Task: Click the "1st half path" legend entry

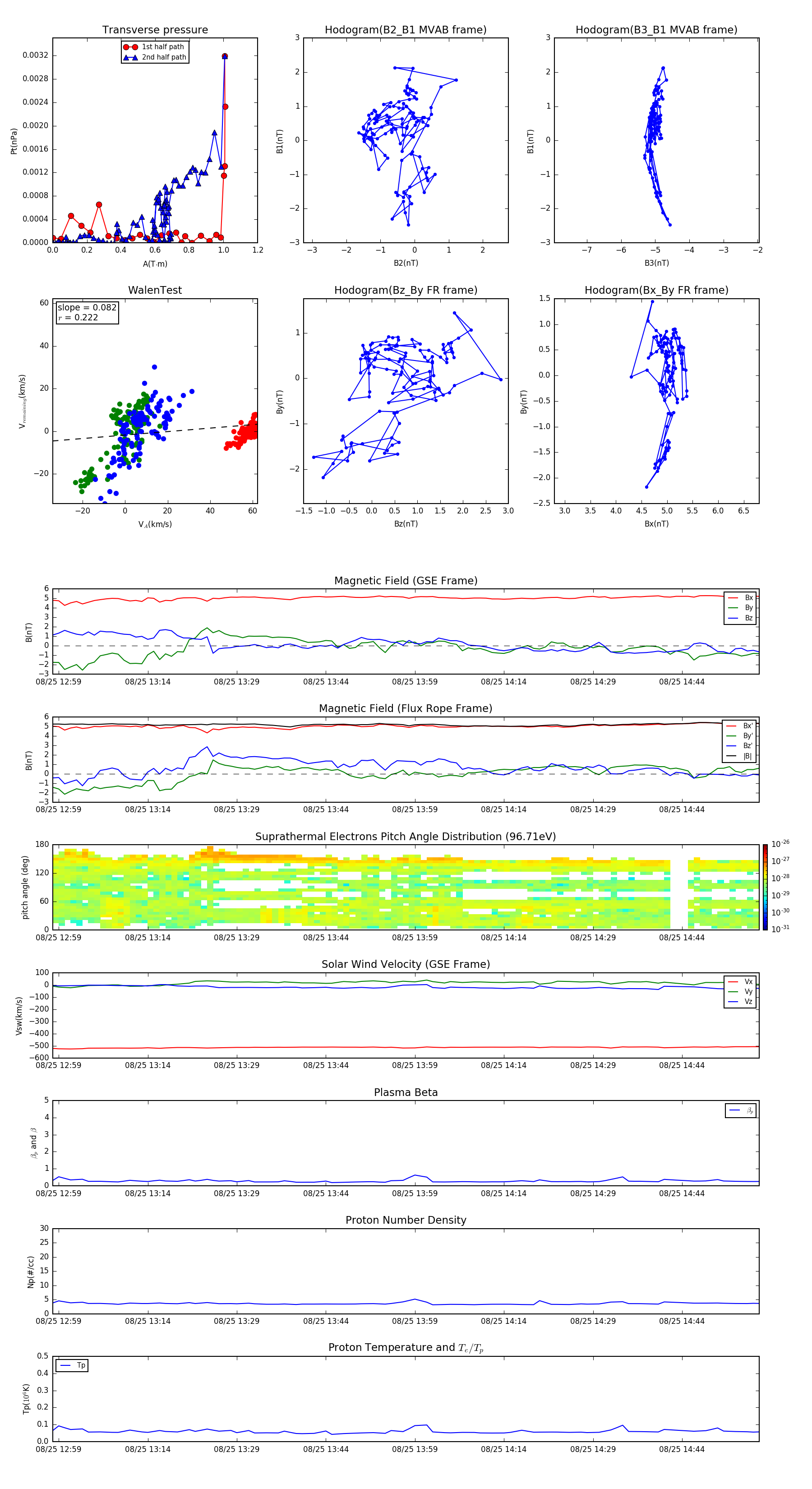Action: click(154, 47)
